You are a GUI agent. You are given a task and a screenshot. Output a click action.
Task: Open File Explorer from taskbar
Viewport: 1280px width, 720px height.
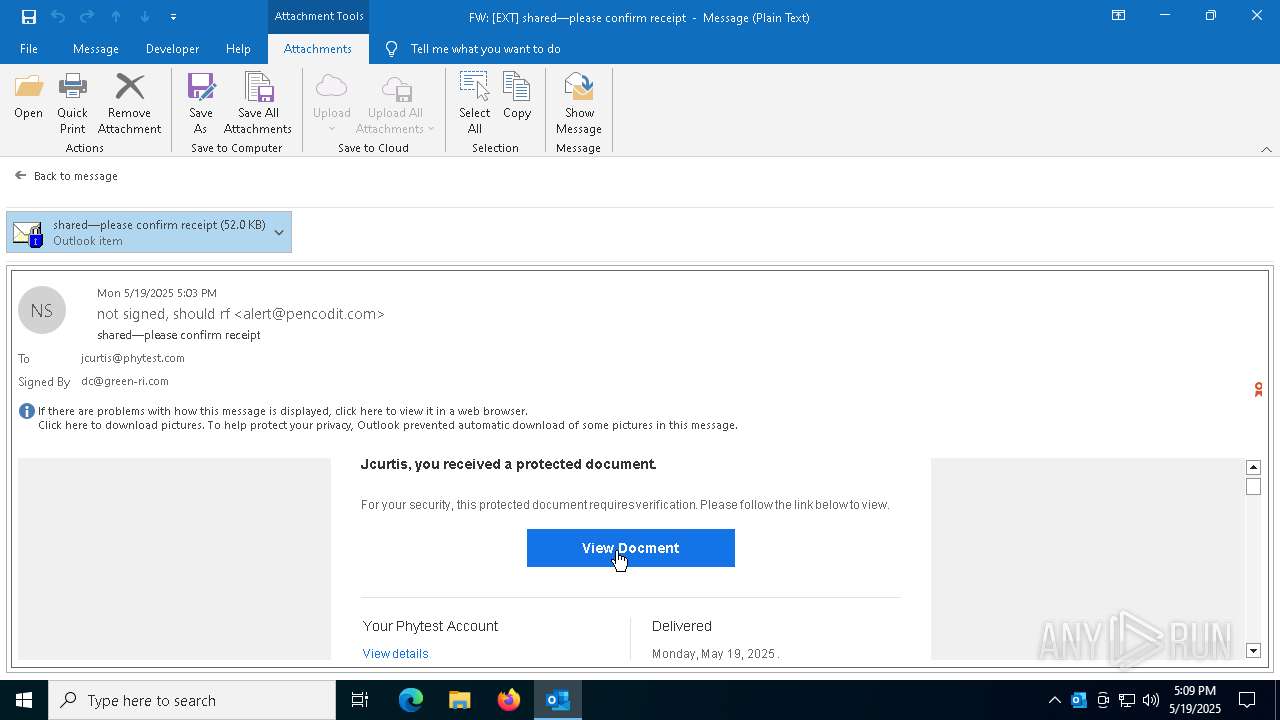click(x=460, y=700)
